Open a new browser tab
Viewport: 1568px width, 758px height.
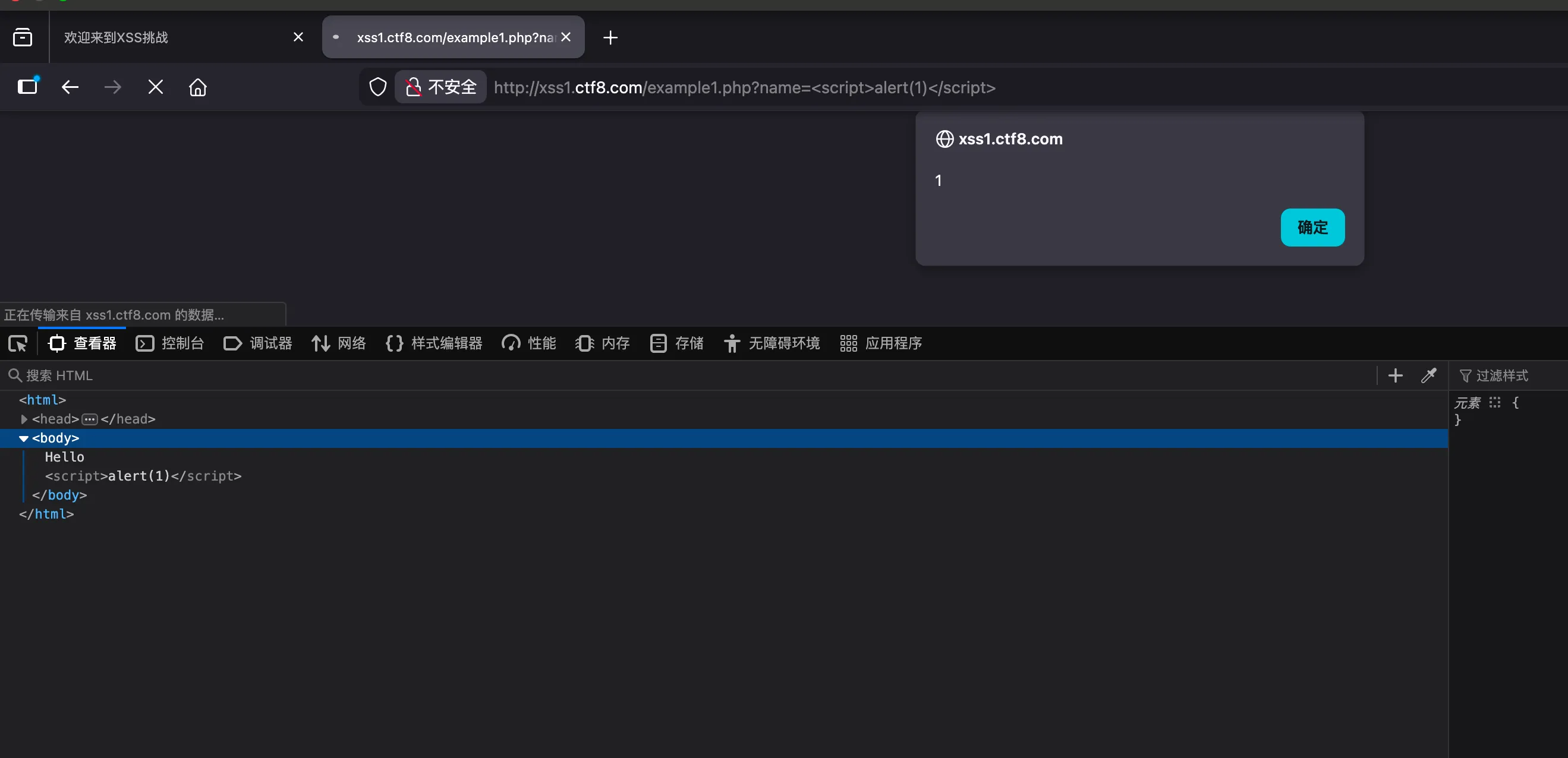tap(610, 37)
